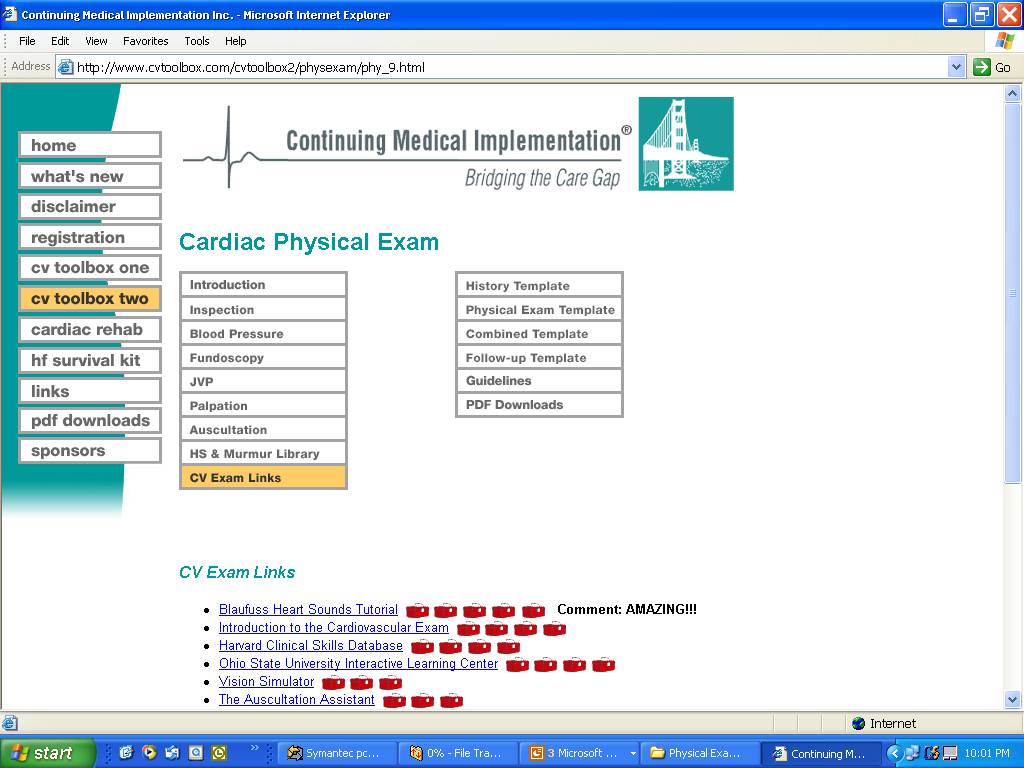Open the HS & Murmur Library

[x=263, y=454]
